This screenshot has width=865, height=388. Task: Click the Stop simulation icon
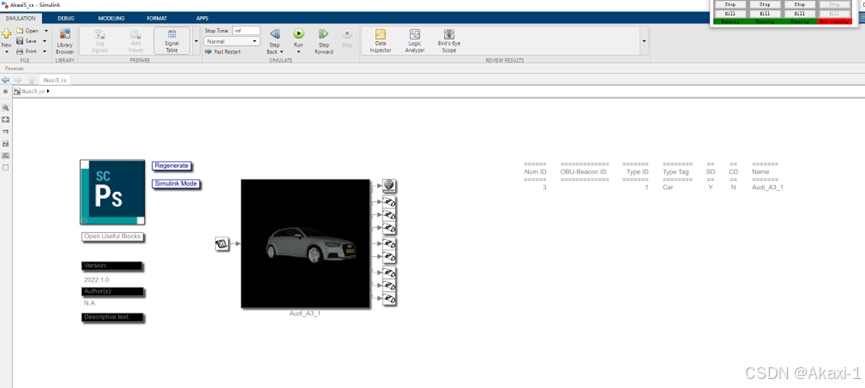(347, 34)
